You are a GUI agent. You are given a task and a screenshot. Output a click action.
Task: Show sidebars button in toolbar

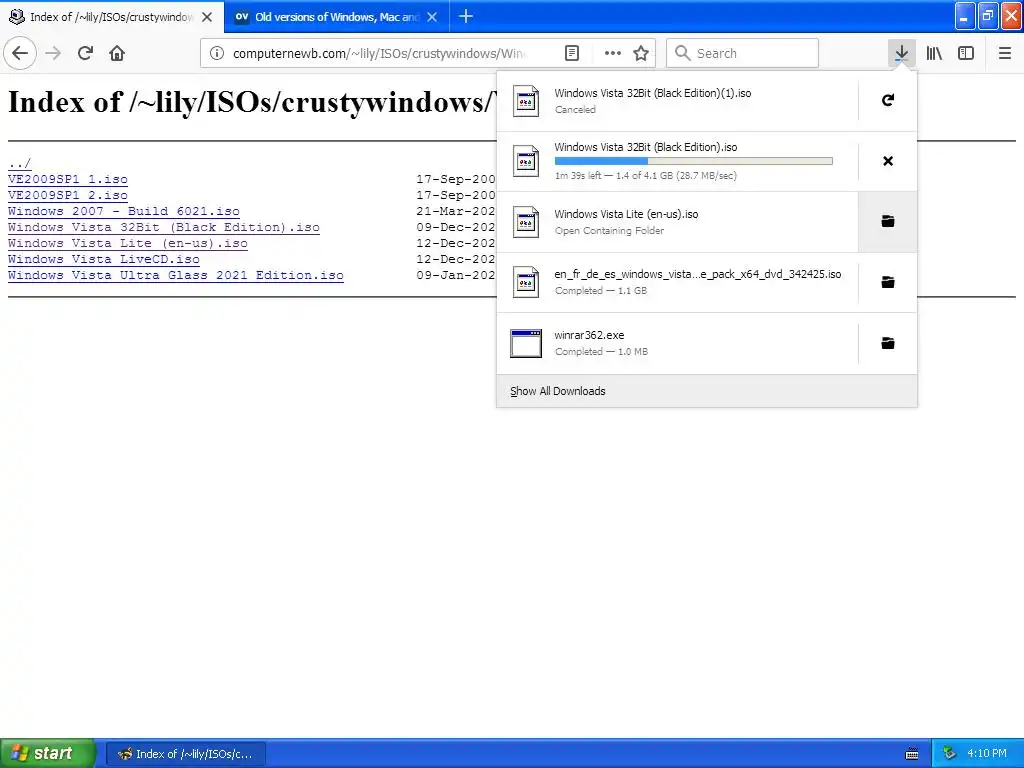[x=966, y=53]
